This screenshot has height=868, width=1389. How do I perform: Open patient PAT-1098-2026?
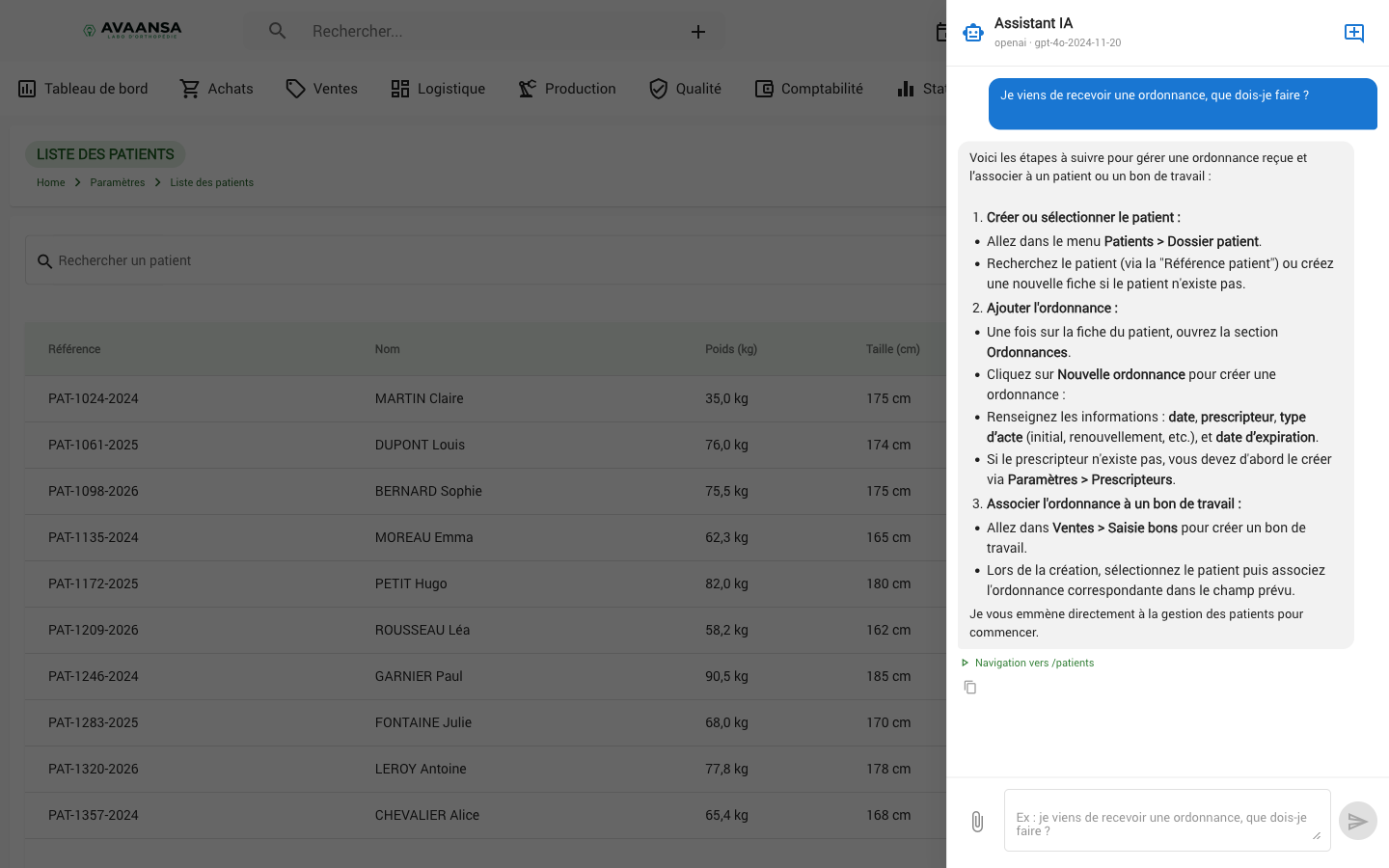[94, 491]
